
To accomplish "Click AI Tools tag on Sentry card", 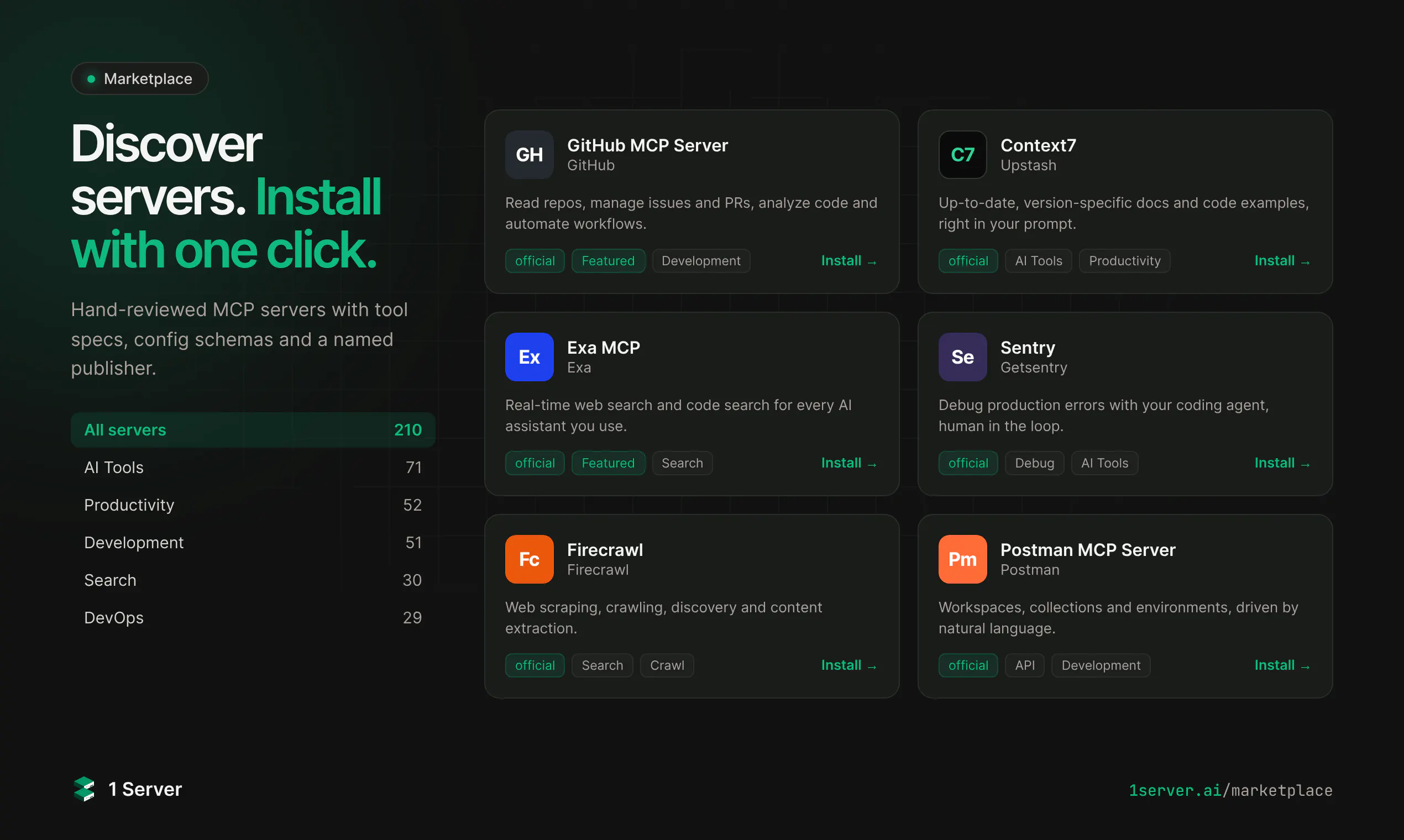I will coord(1104,463).
